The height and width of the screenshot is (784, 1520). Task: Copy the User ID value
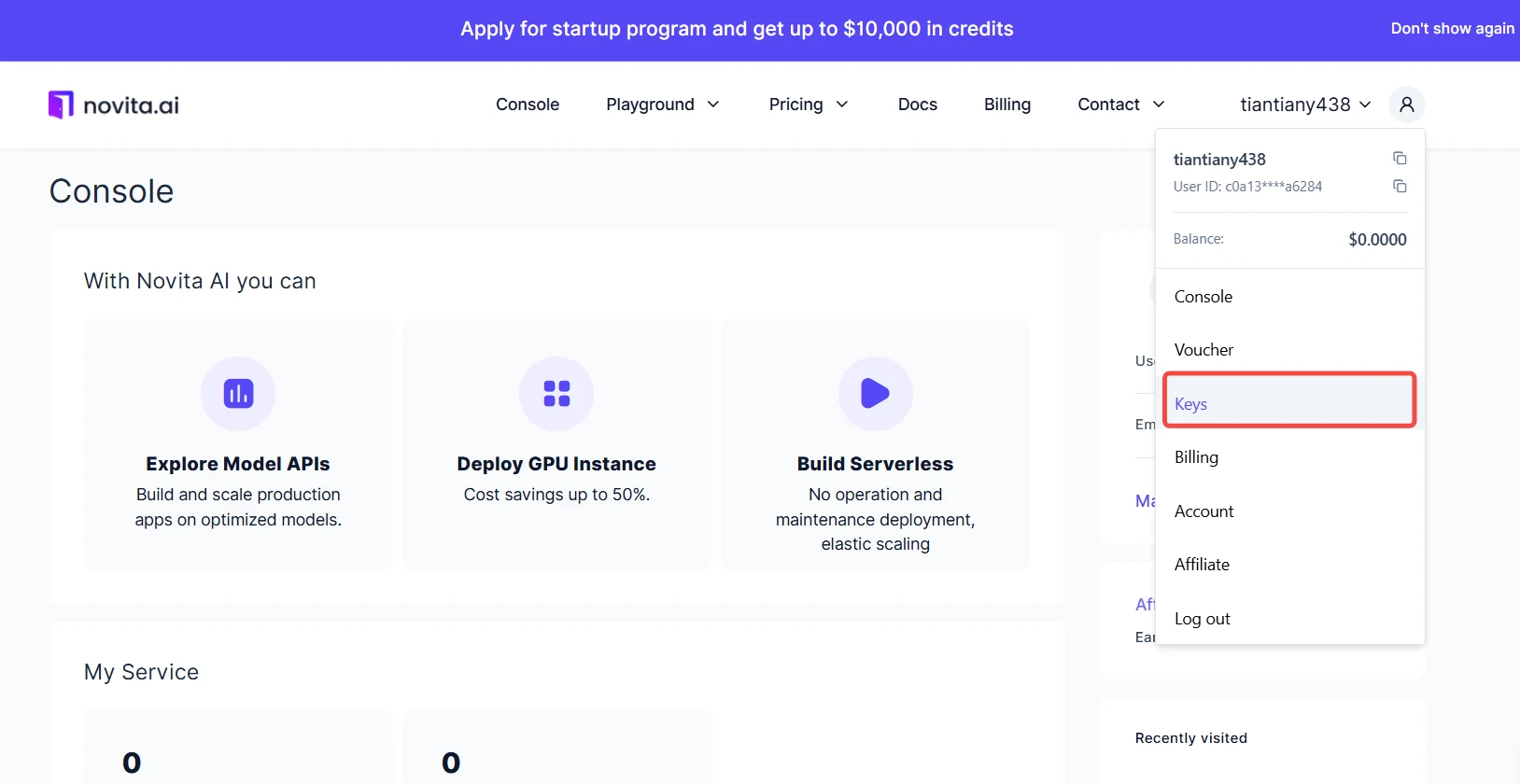coord(1400,187)
